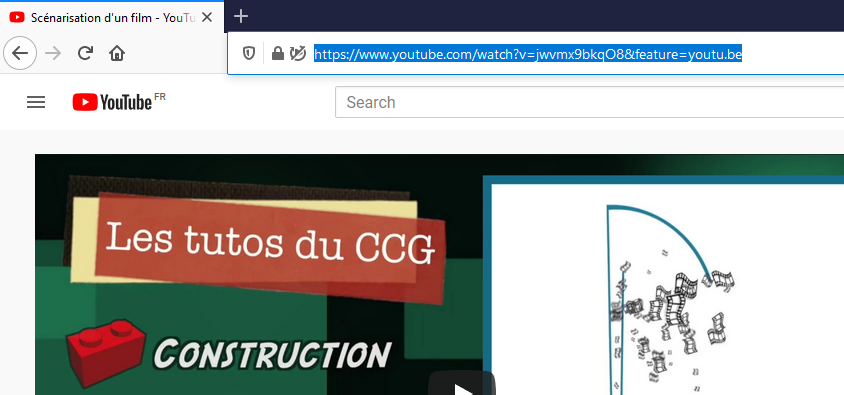Viewport: 844px width, 395px height.
Task: Open the tracking protection shield panel
Action: click(x=248, y=53)
